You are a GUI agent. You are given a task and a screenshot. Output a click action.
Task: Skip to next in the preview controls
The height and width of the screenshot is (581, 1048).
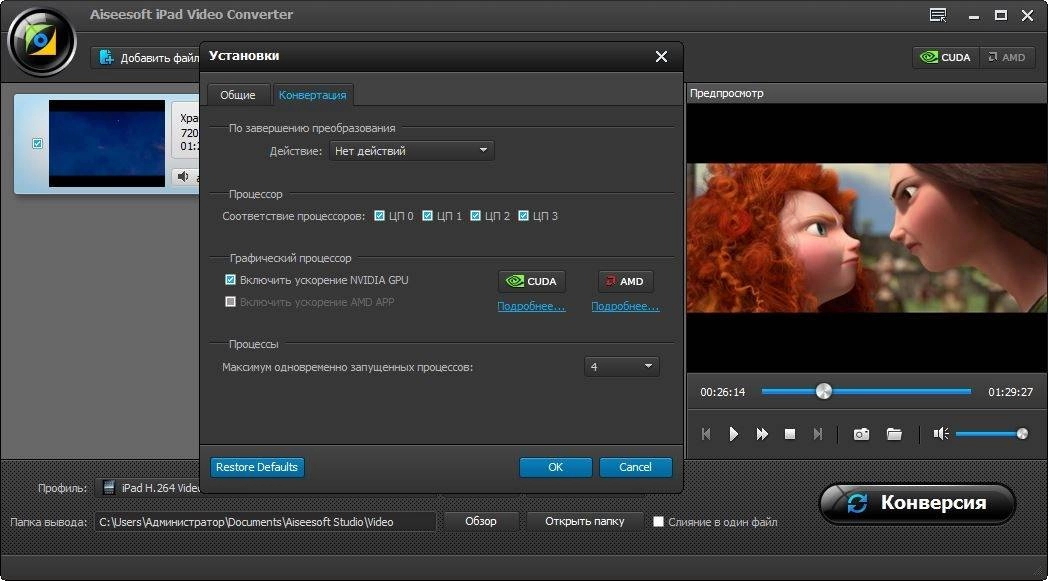[817, 434]
